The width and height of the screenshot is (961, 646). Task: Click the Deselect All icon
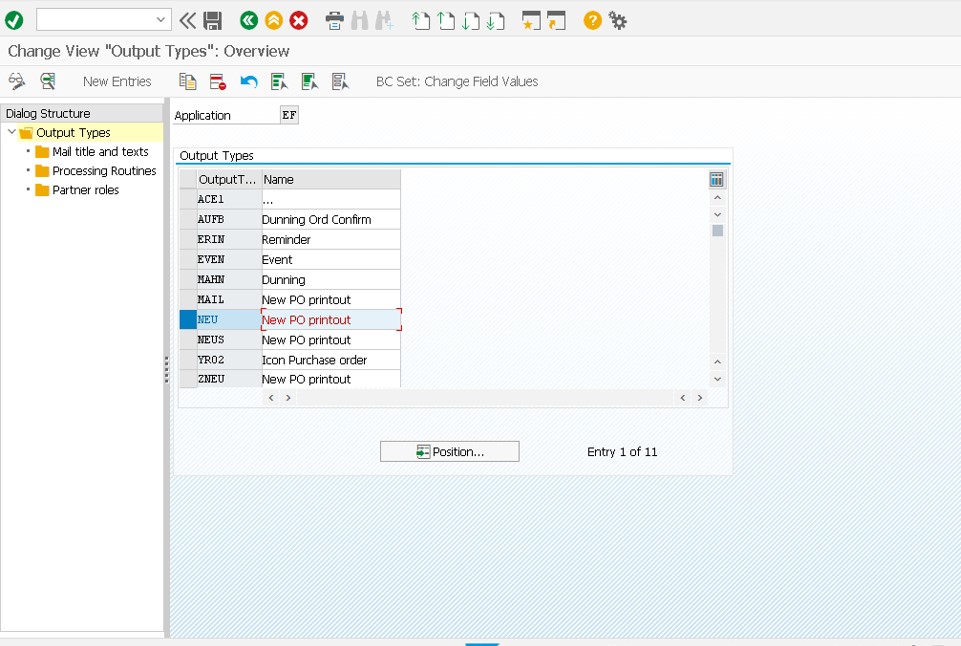point(340,82)
